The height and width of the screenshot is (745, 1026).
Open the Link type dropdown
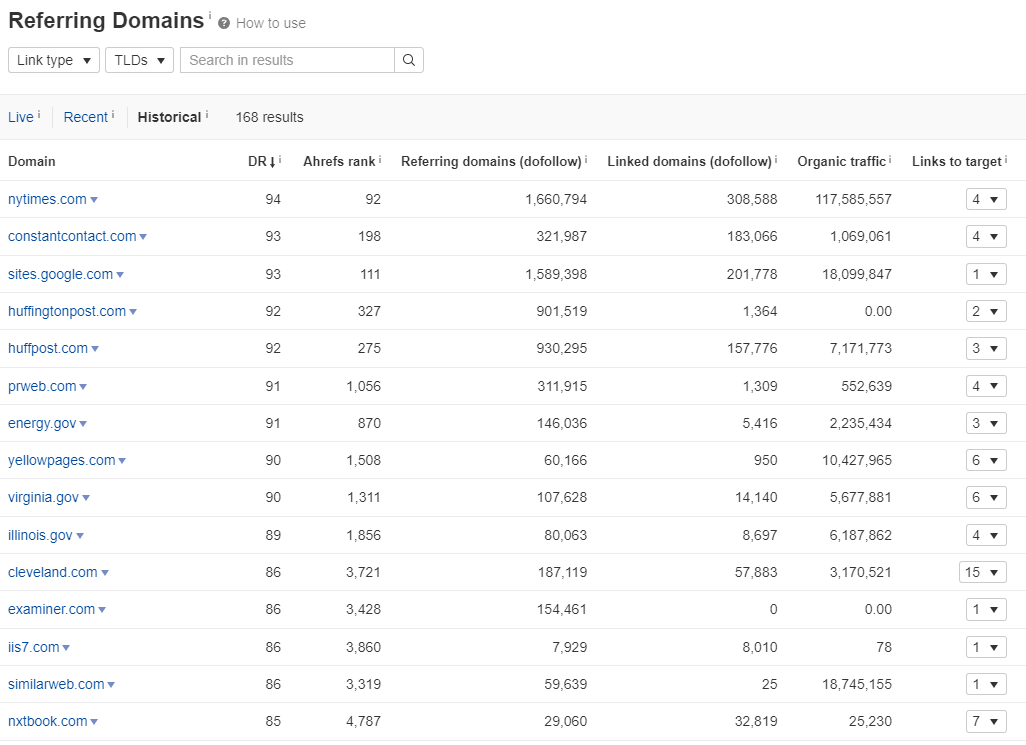coord(54,60)
